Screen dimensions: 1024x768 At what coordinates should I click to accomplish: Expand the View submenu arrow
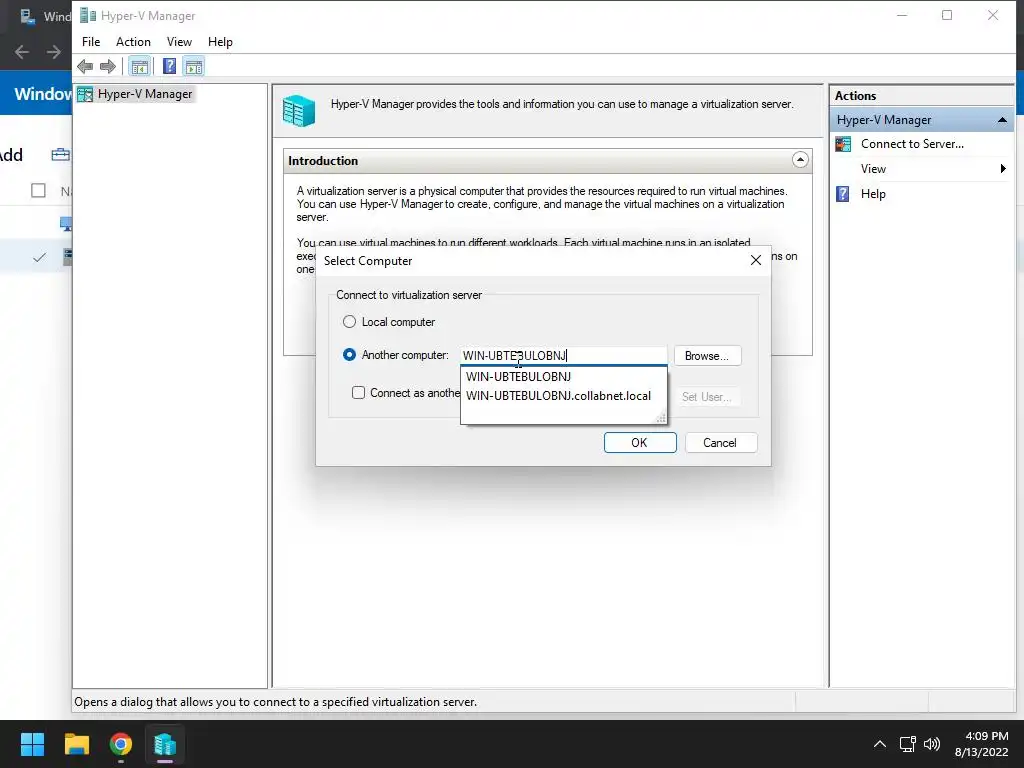(x=1003, y=169)
